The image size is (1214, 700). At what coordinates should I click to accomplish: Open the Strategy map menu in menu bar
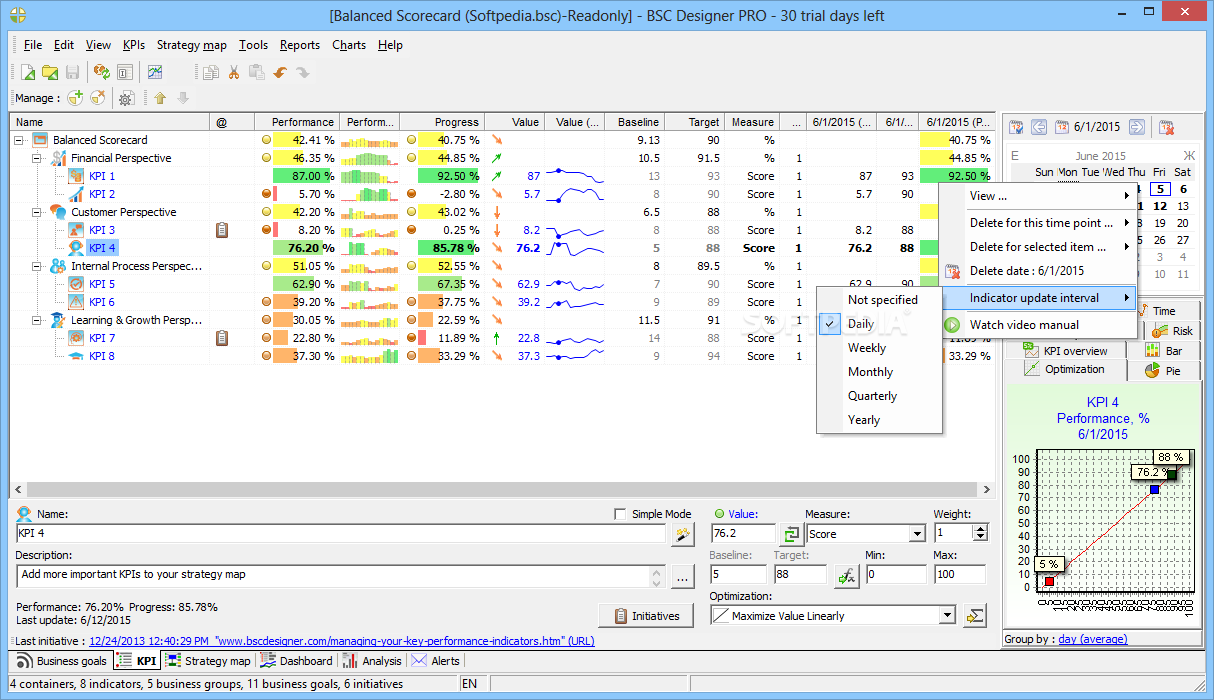tap(192, 45)
